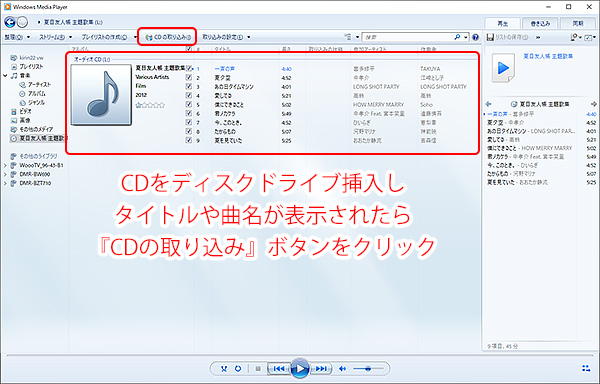Click the large blue play thumbnail in the list pane
The image size is (600, 384).
pos(503,68)
